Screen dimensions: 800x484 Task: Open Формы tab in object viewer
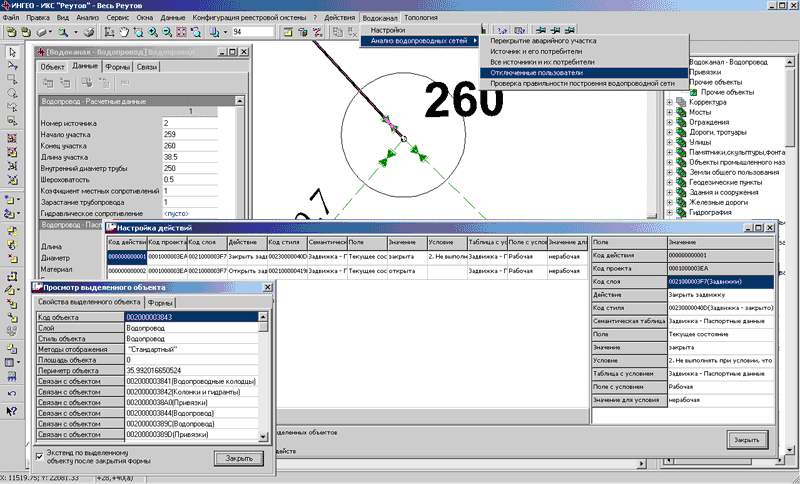pyautogui.click(x=160, y=302)
